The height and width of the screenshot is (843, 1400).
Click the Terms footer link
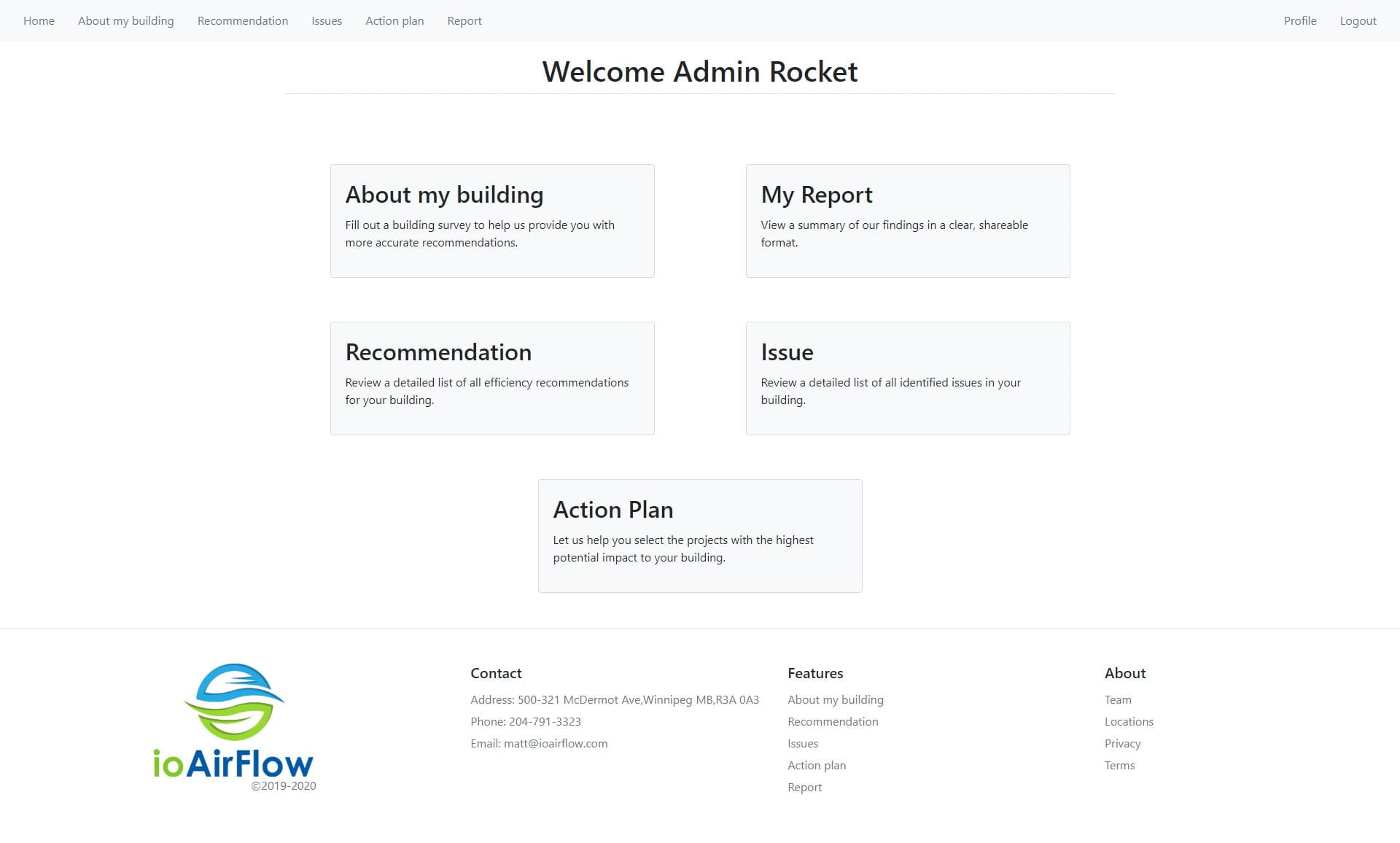1119,765
